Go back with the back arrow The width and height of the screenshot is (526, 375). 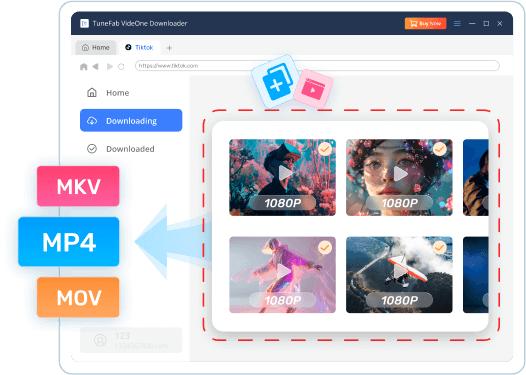(x=96, y=66)
